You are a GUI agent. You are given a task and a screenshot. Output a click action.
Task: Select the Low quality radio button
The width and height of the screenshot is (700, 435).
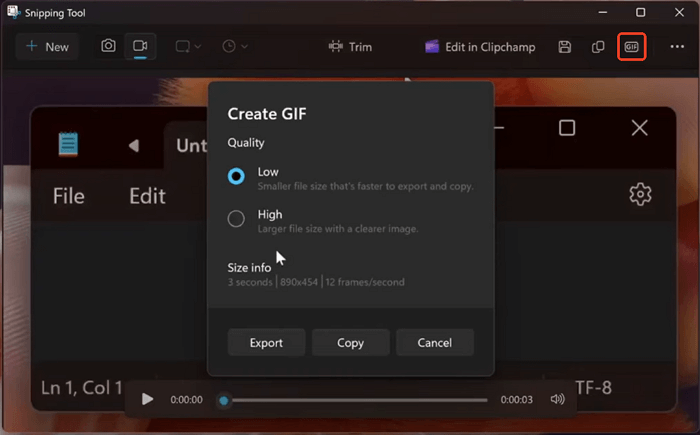236,176
